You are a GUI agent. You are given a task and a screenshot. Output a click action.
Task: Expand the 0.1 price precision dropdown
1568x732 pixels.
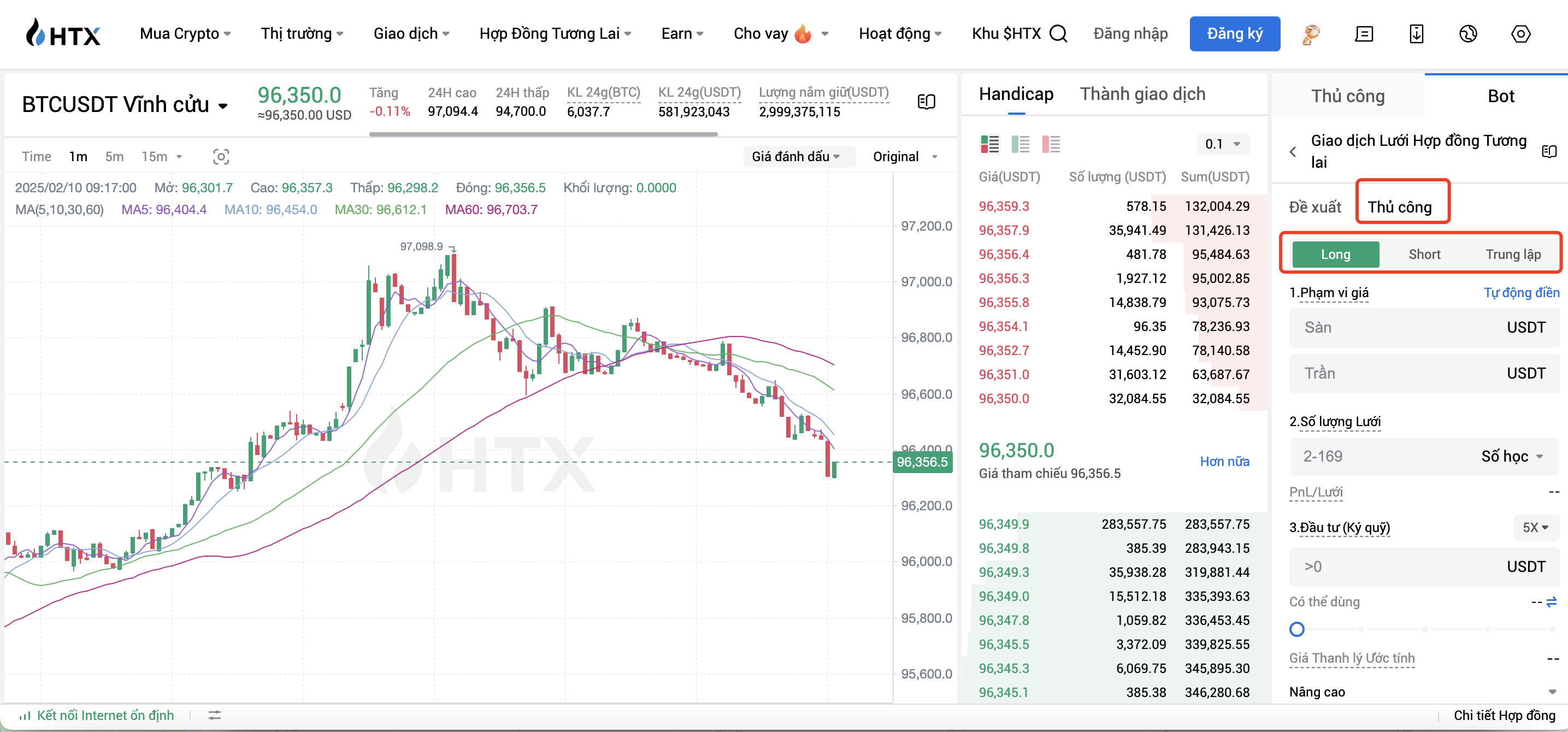[x=1222, y=144]
